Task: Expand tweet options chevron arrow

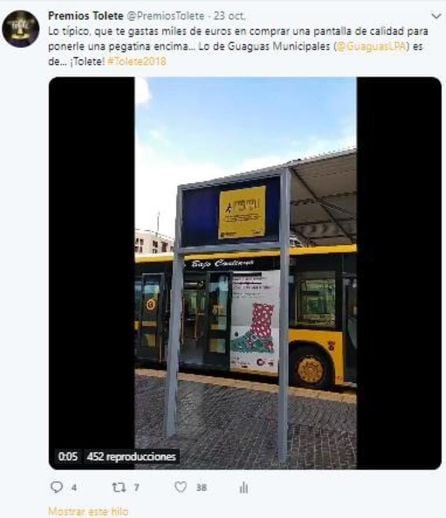Action: coord(436,16)
